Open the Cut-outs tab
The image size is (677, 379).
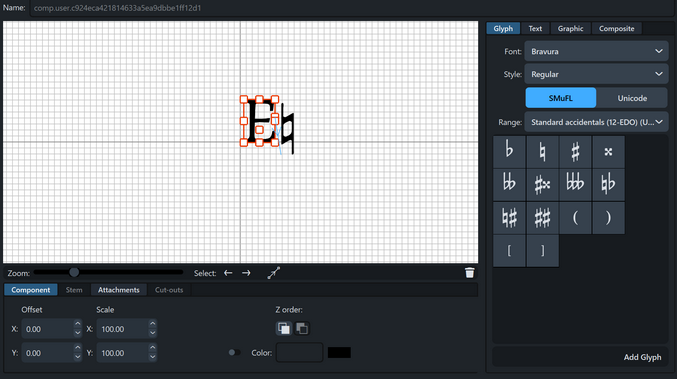[x=169, y=290]
